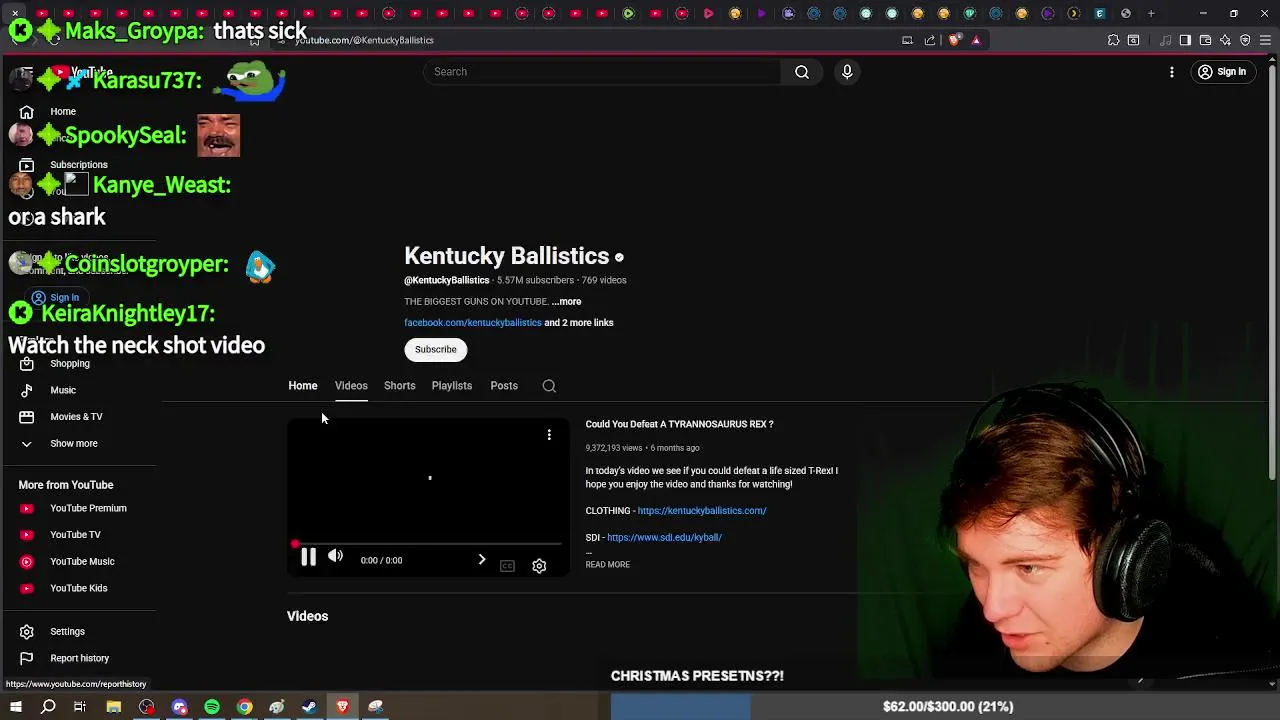Image resolution: width=1280 pixels, height=720 pixels.
Task: Click the Sign in button at top right
Action: coord(1221,72)
